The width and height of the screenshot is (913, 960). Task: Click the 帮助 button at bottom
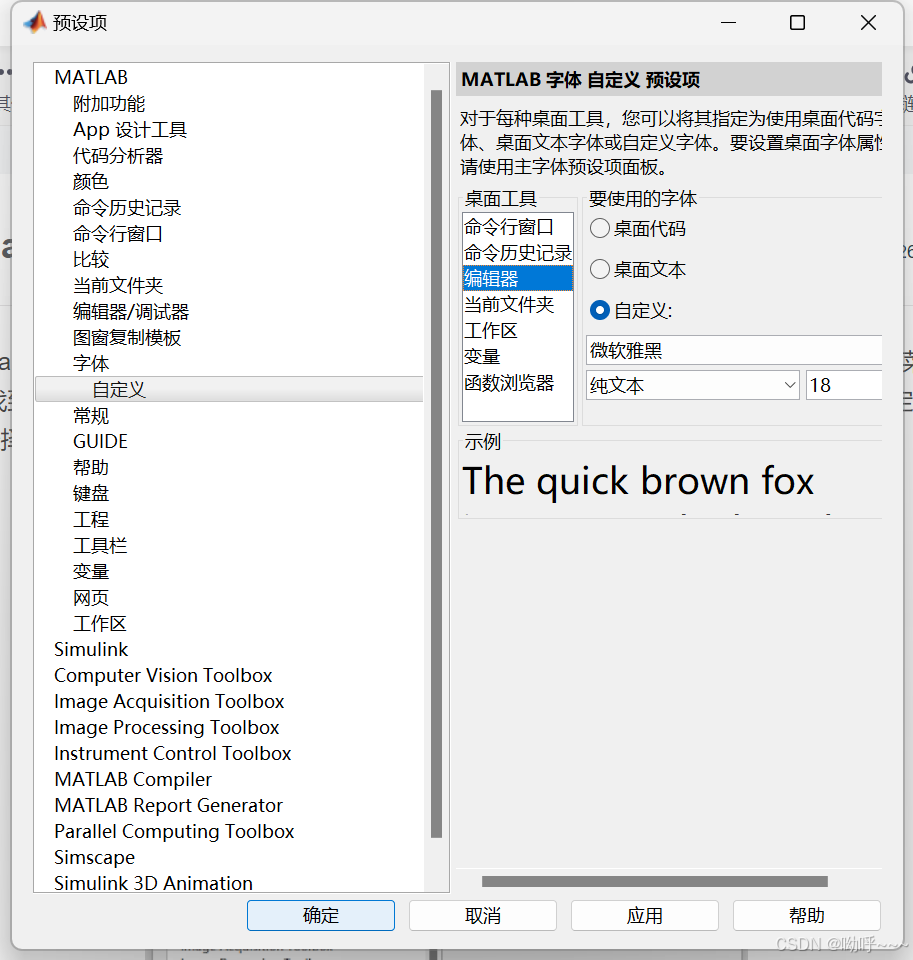tap(806, 915)
